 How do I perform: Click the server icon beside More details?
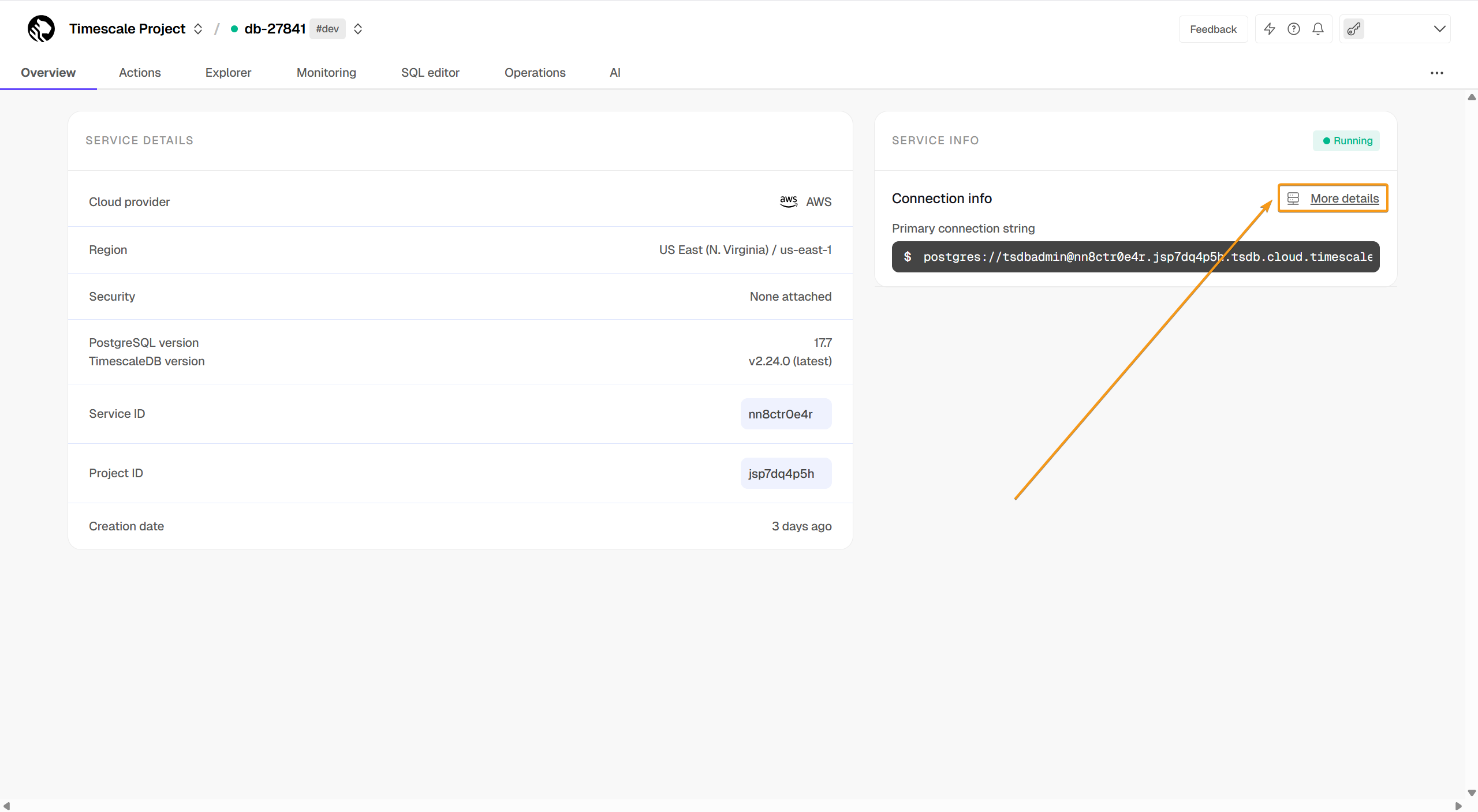pos(1293,199)
